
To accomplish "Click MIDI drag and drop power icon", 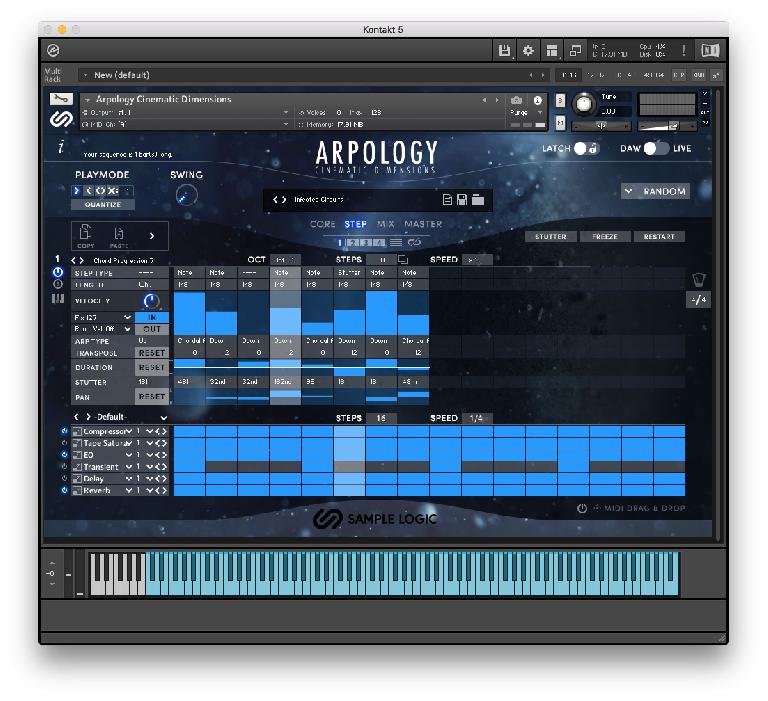I will pyautogui.click(x=581, y=508).
